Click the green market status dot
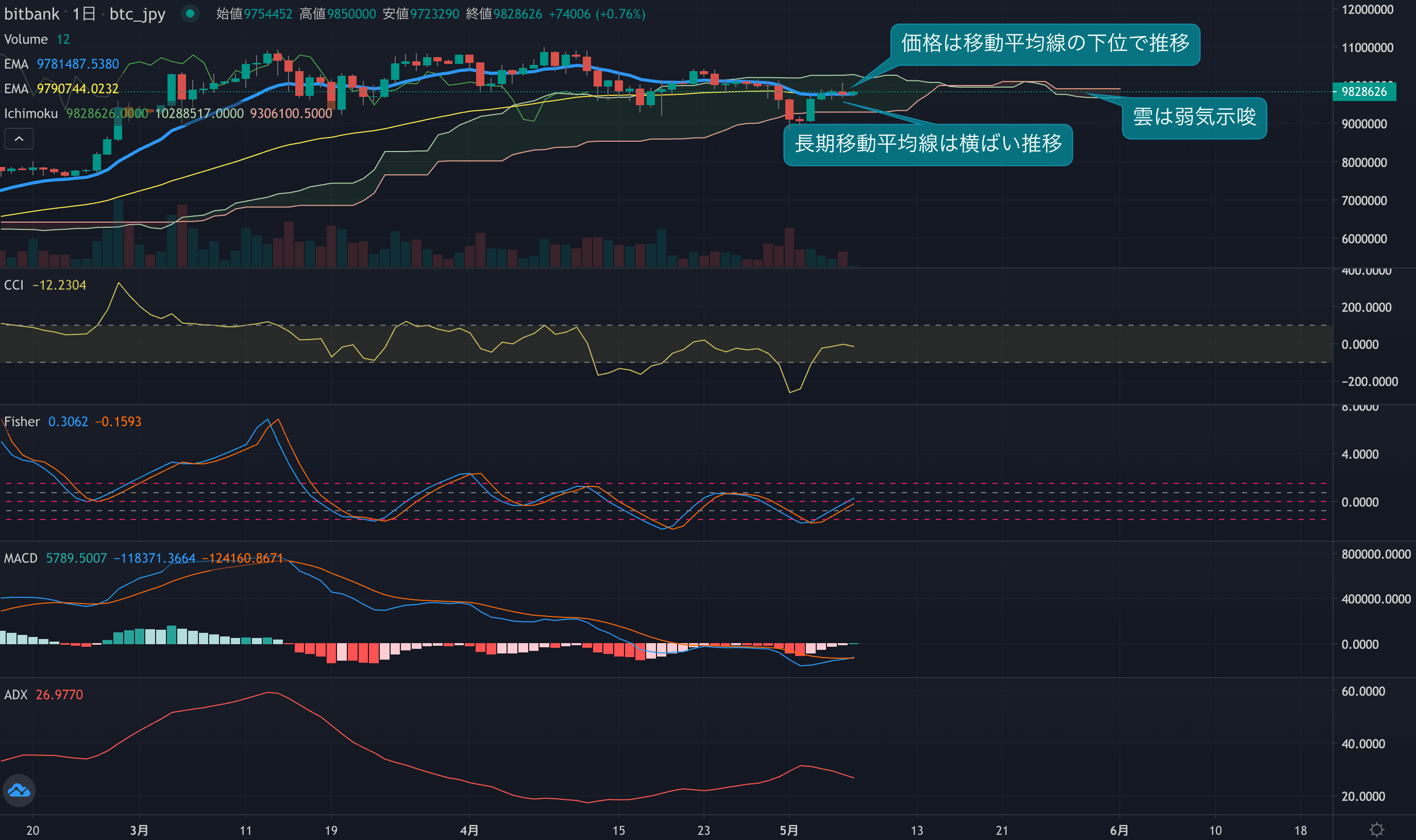 (x=190, y=13)
